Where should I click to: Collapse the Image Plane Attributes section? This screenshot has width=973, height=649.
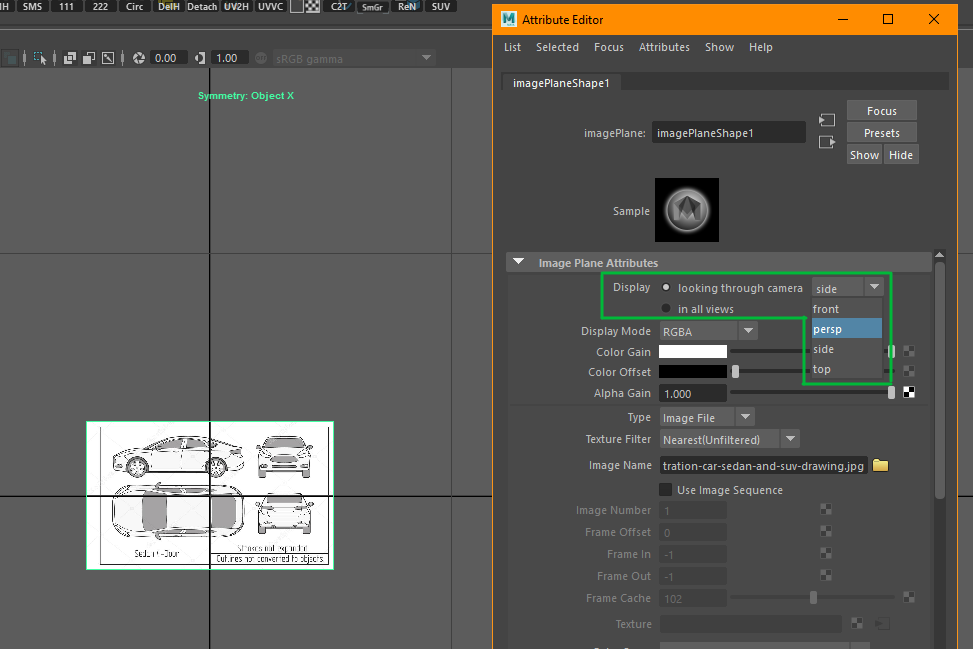[x=518, y=263]
